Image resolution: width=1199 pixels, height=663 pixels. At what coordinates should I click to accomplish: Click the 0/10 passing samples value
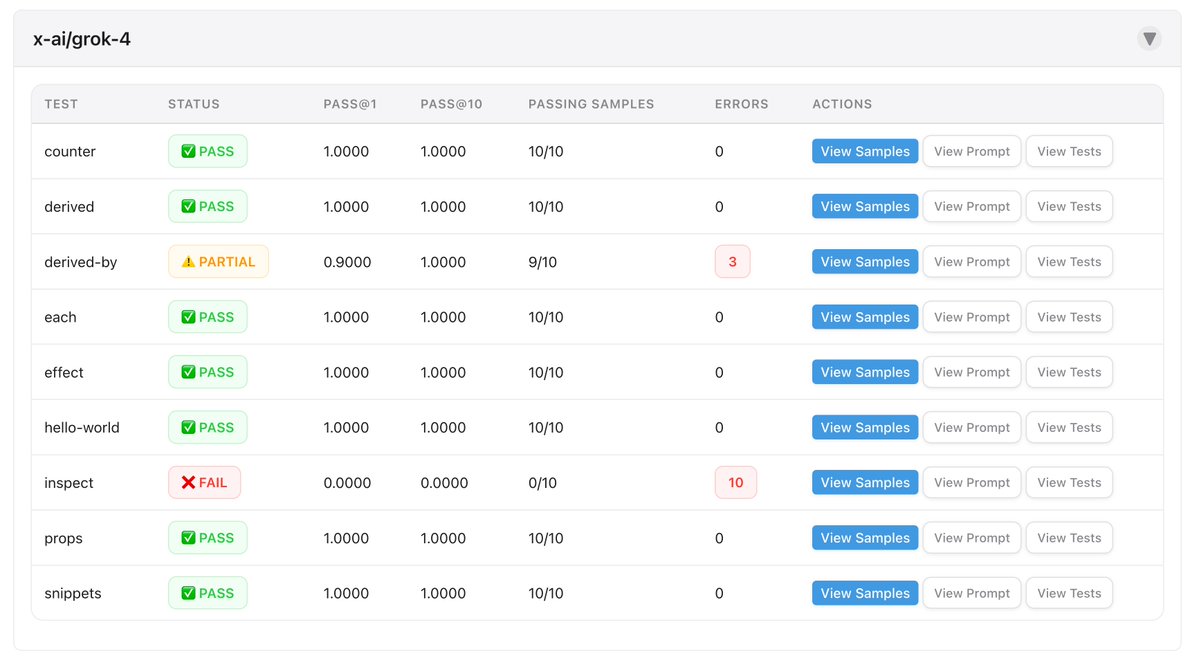click(542, 483)
